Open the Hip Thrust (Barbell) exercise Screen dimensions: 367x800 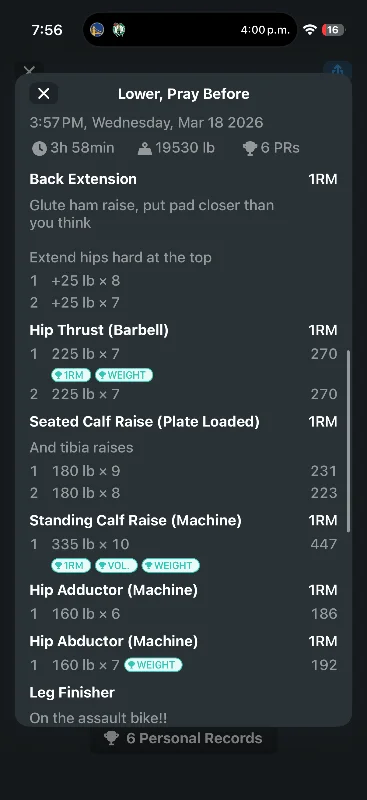(99, 330)
